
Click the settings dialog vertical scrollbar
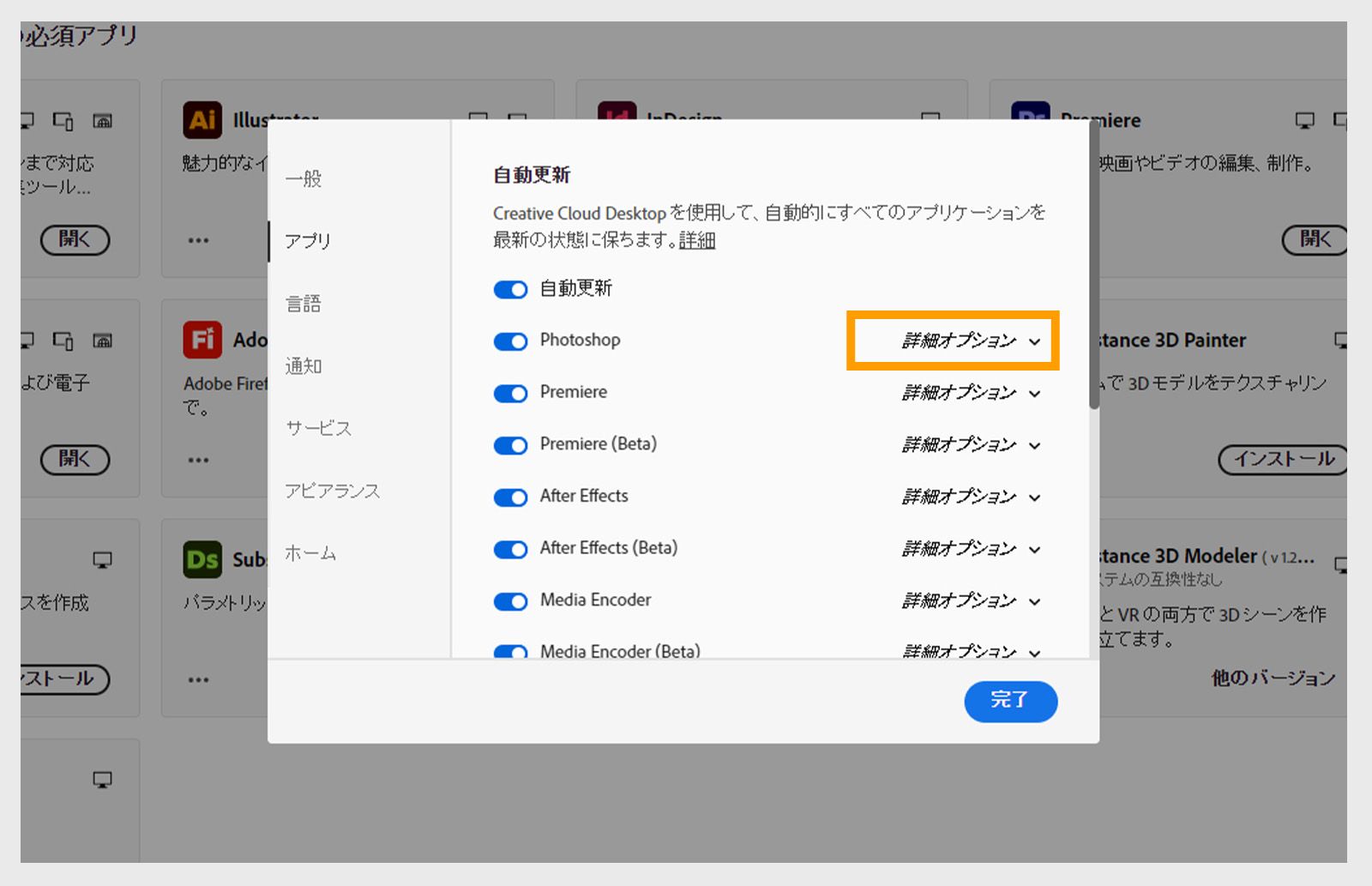point(1094,266)
